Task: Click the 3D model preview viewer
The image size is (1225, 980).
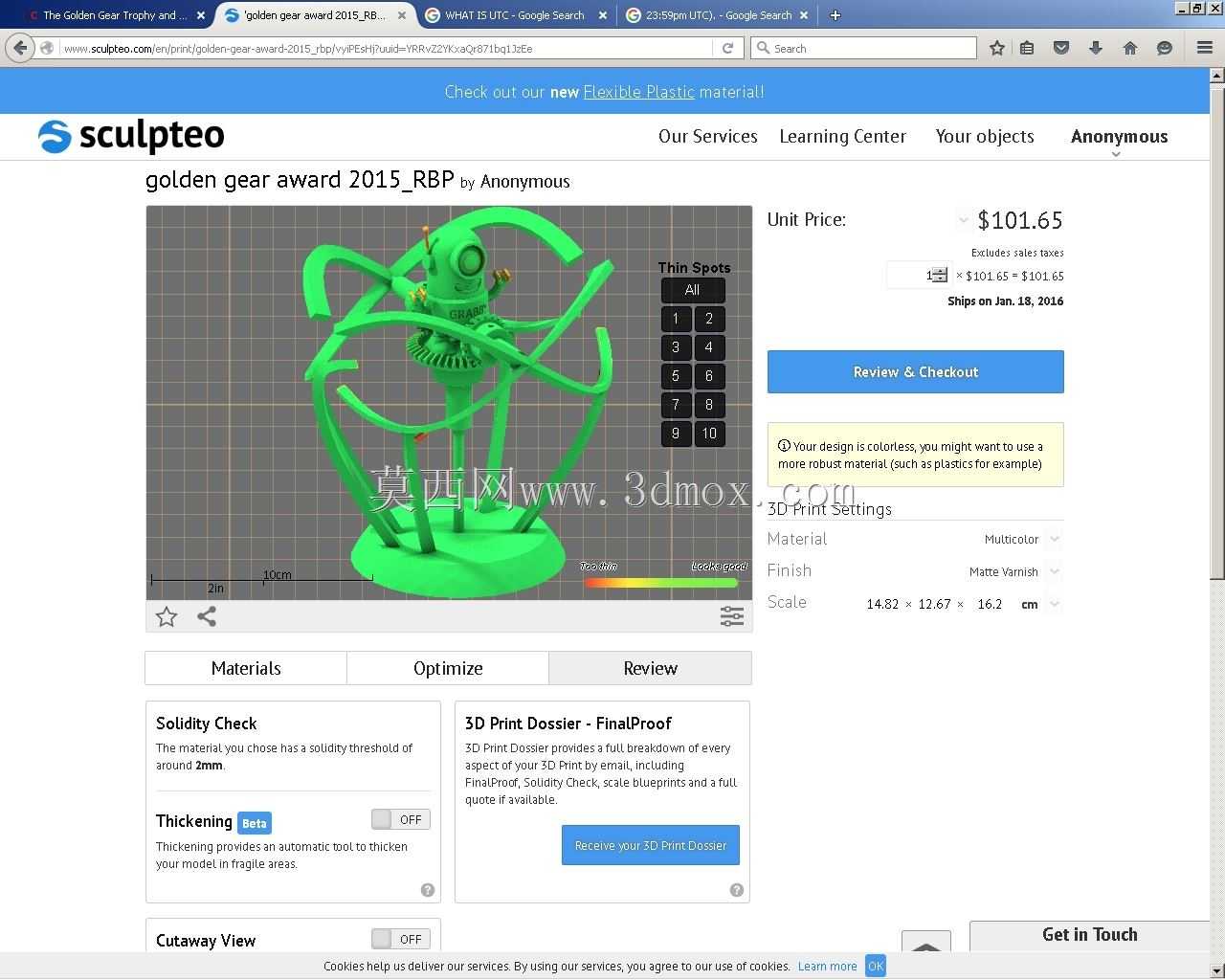Action: click(x=449, y=403)
